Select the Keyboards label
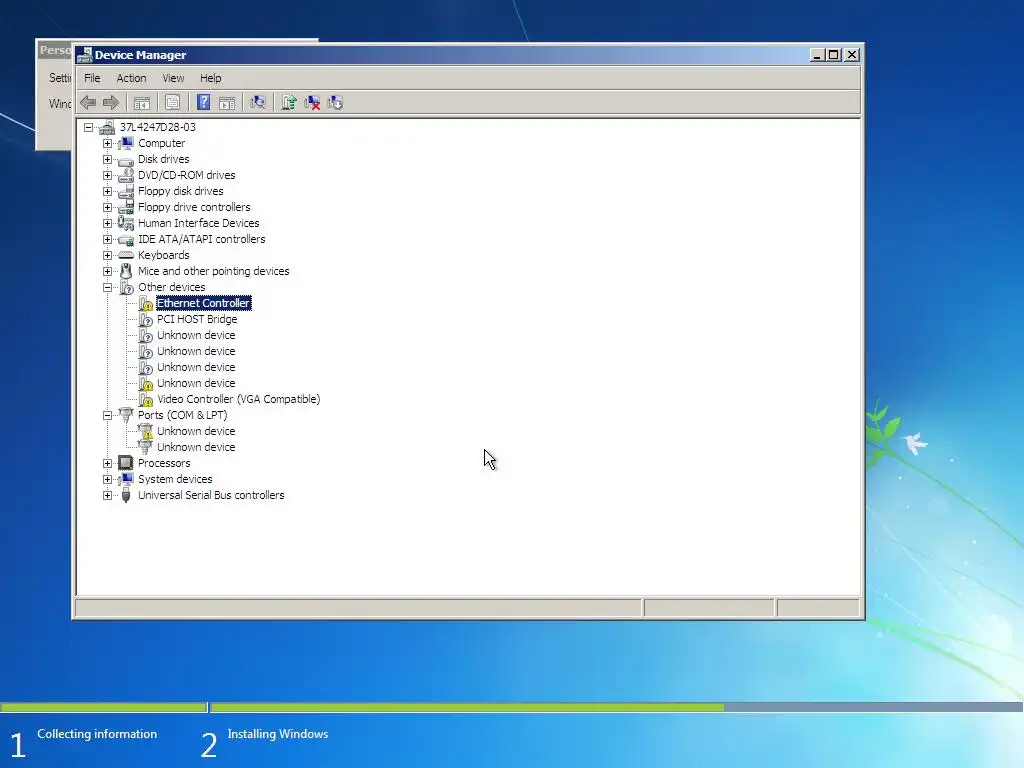1024x768 pixels. coord(163,255)
